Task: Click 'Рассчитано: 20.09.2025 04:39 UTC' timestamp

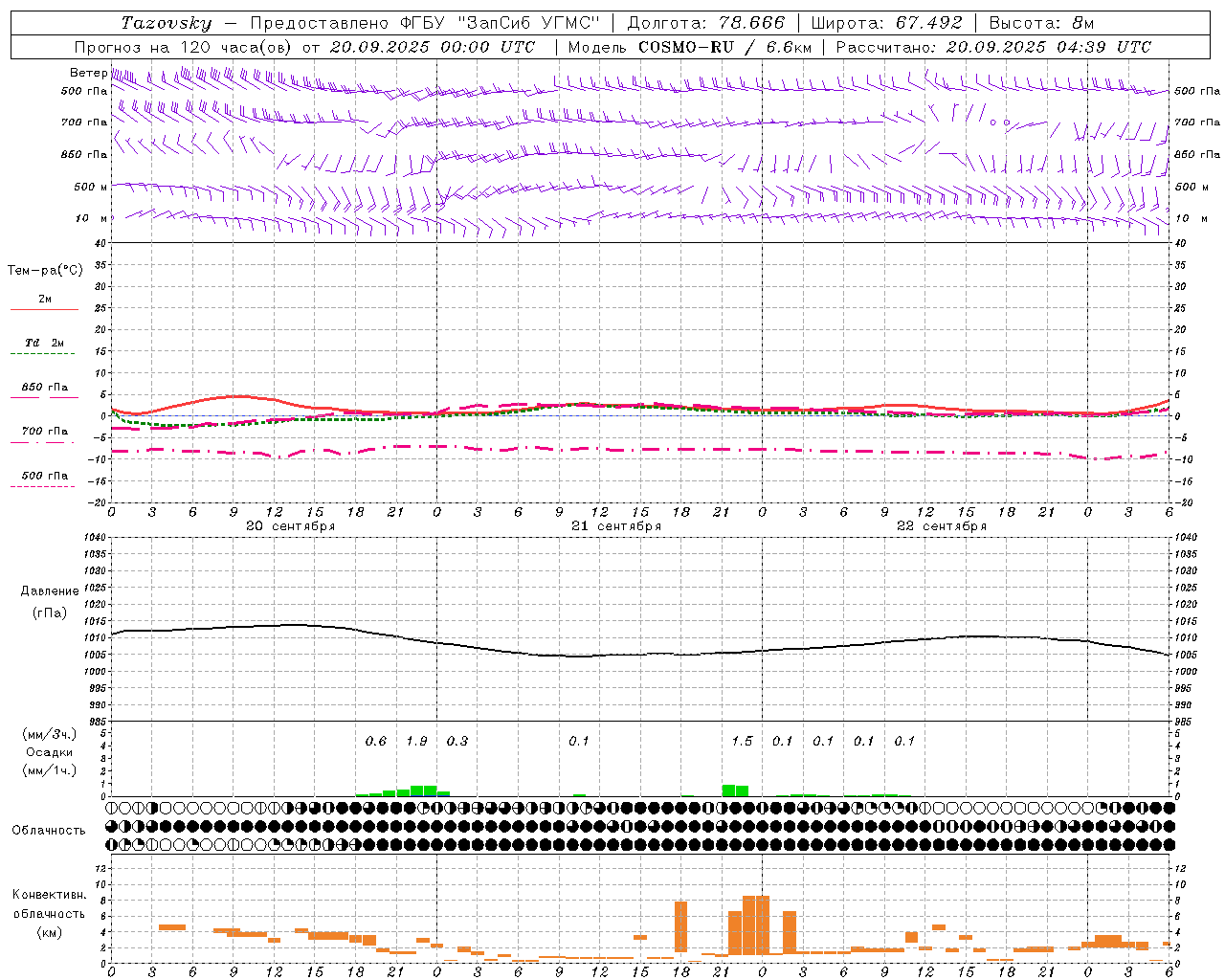Action: (993, 47)
